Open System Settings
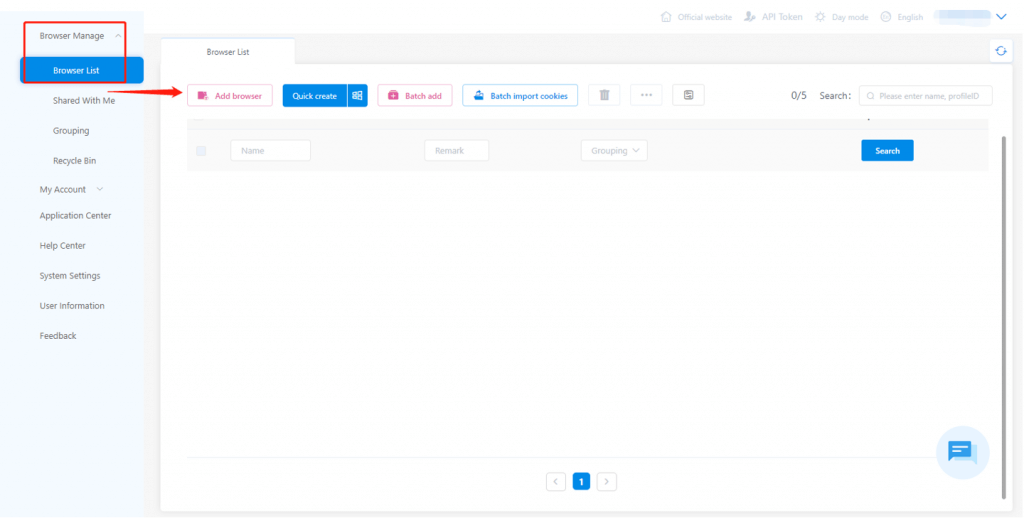Screen dimensions: 1024x518 [70, 276]
